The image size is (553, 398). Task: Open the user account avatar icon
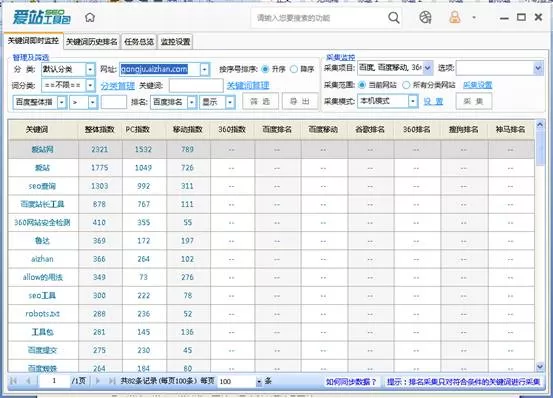click(455, 17)
